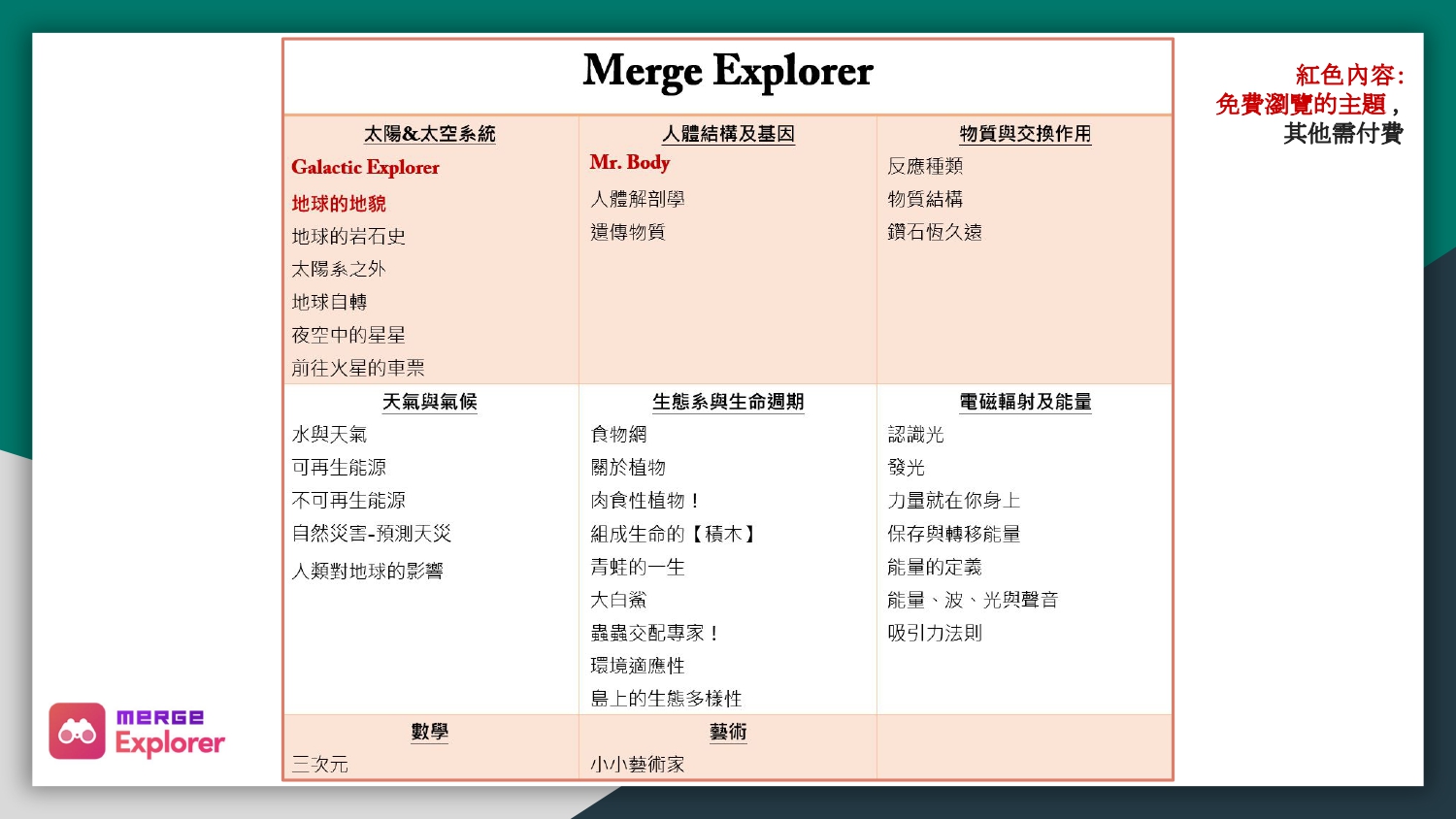
Task: Select the '數學' category heading
Action: tap(430, 732)
